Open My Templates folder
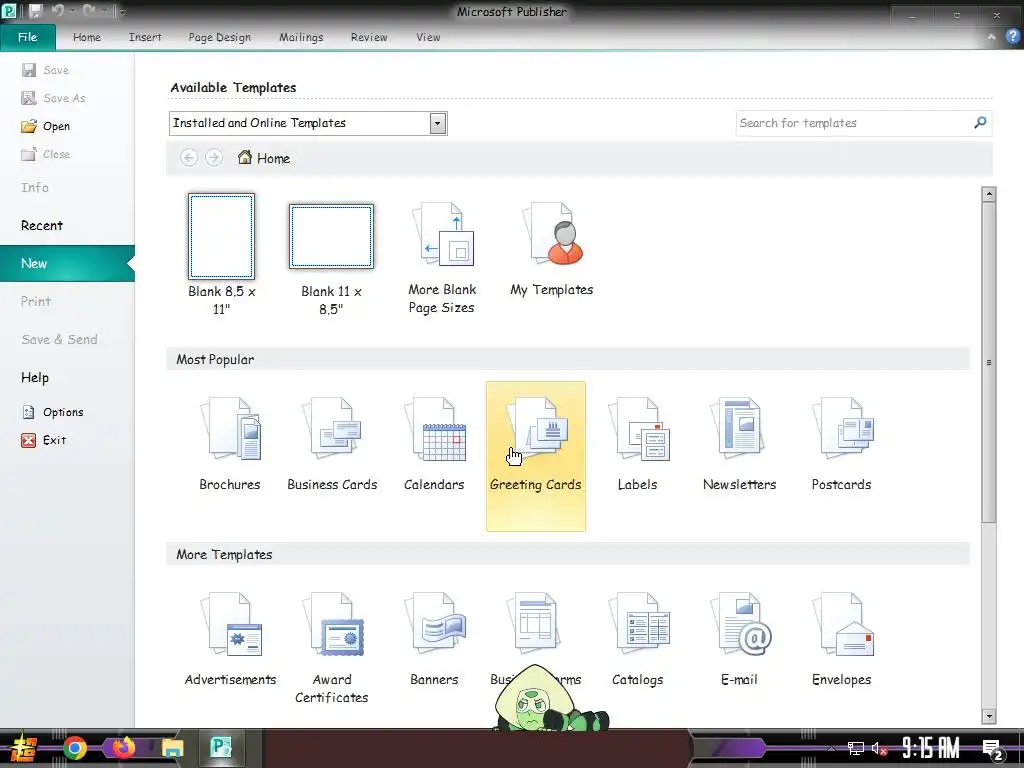The height and width of the screenshot is (768, 1024). 552,251
